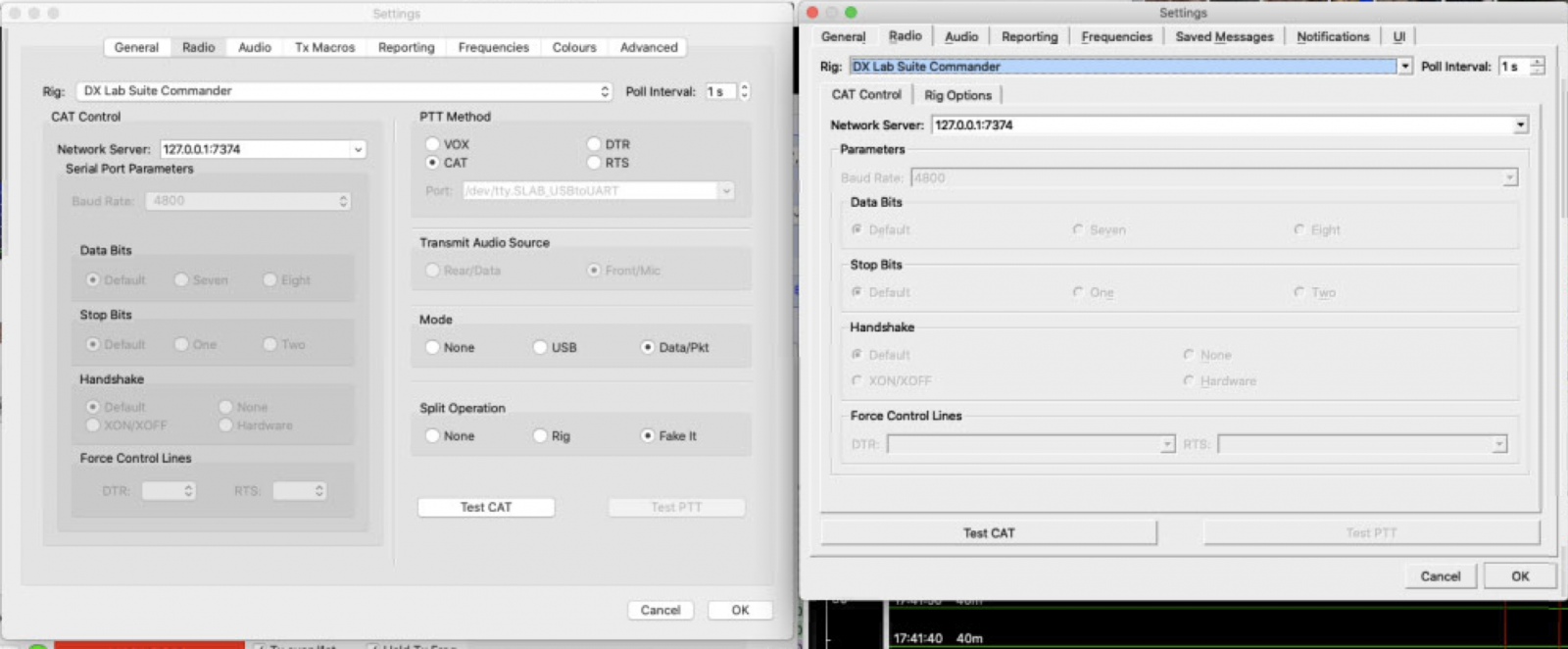Switch to Rig Options sub-tab
The height and width of the screenshot is (649, 1568).
pos(957,95)
